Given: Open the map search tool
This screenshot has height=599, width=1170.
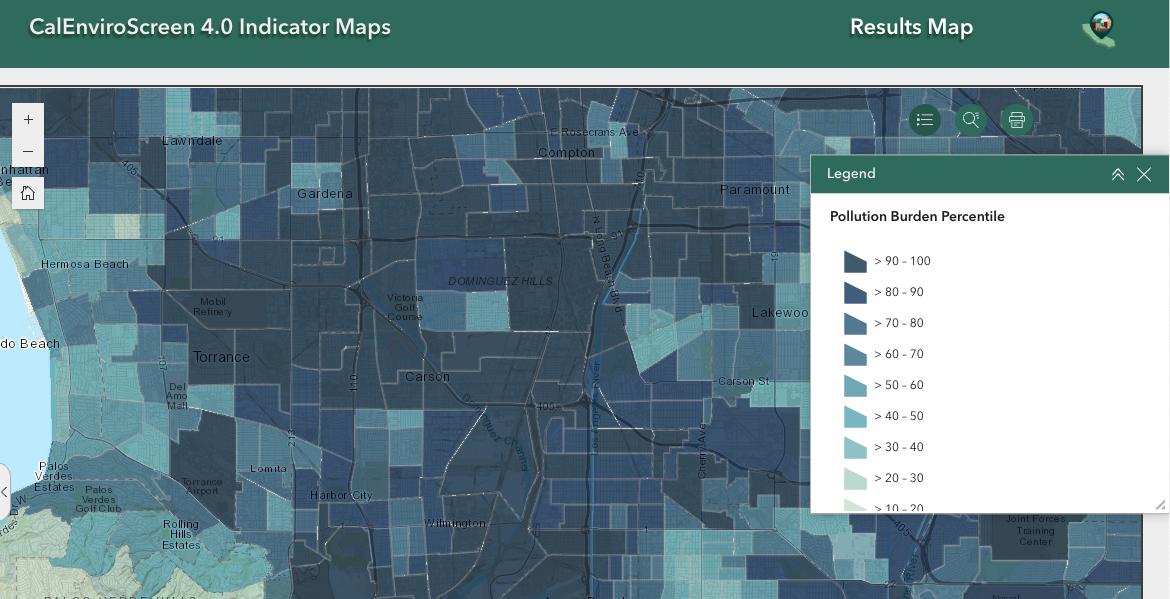Looking at the screenshot, I should [x=971, y=119].
